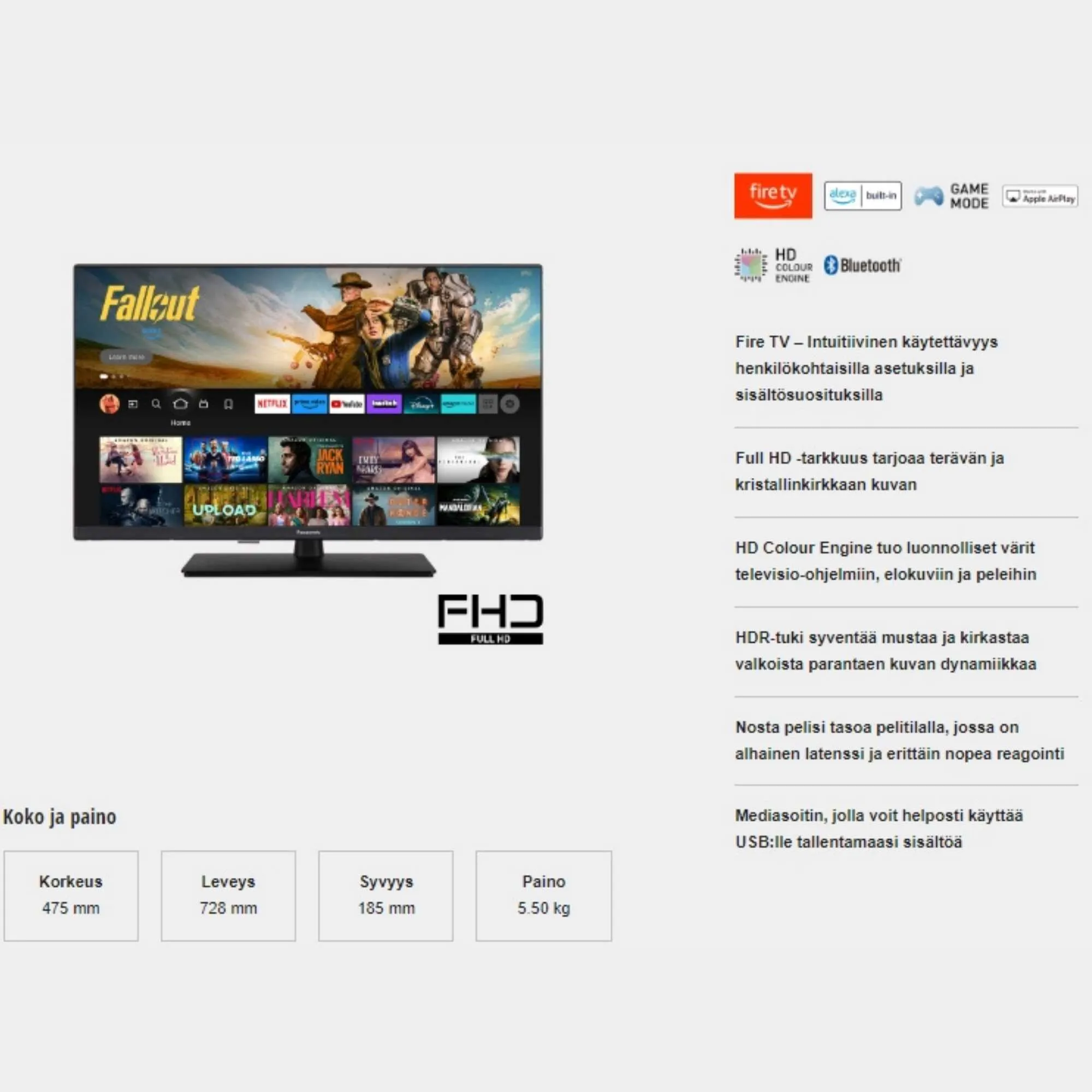Viewport: 1092px width, 1092px height.
Task: Click the Bluetooth logo
Action: [x=862, y=265]
